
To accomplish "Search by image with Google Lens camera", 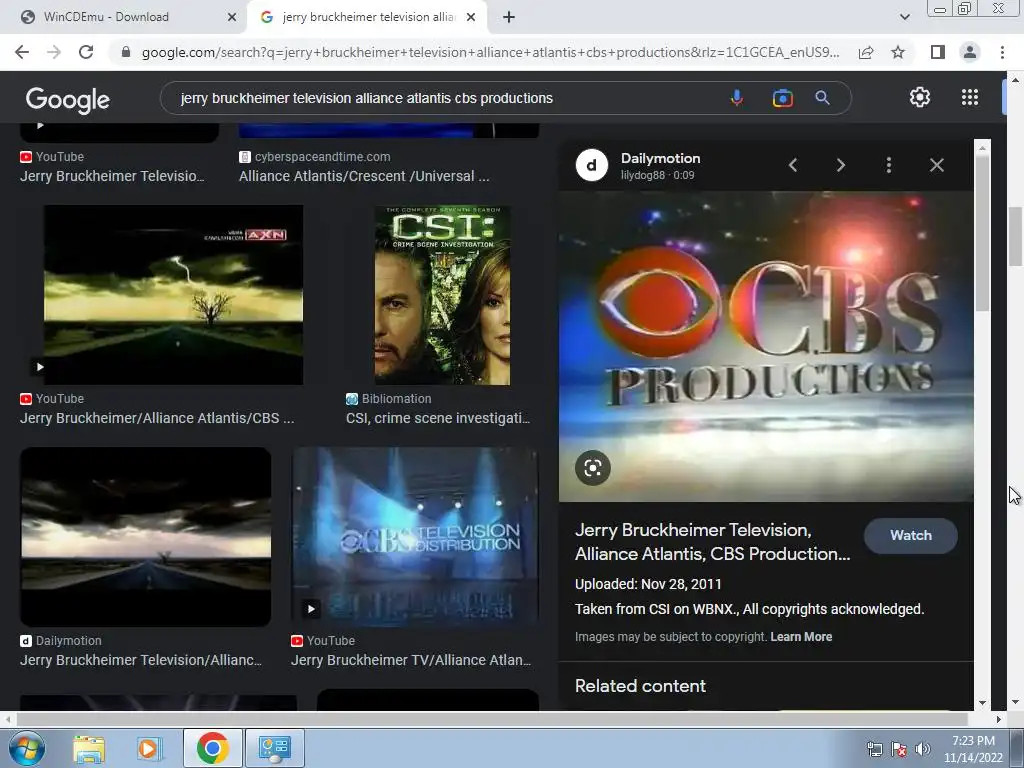I will [x=782, y=98].
